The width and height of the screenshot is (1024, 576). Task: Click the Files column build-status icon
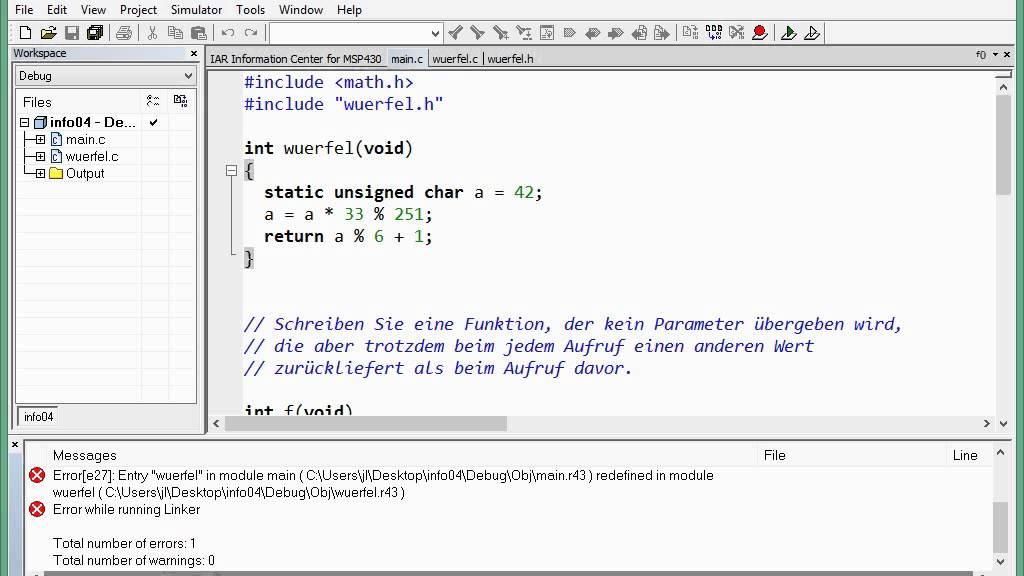tap(180, 101)
